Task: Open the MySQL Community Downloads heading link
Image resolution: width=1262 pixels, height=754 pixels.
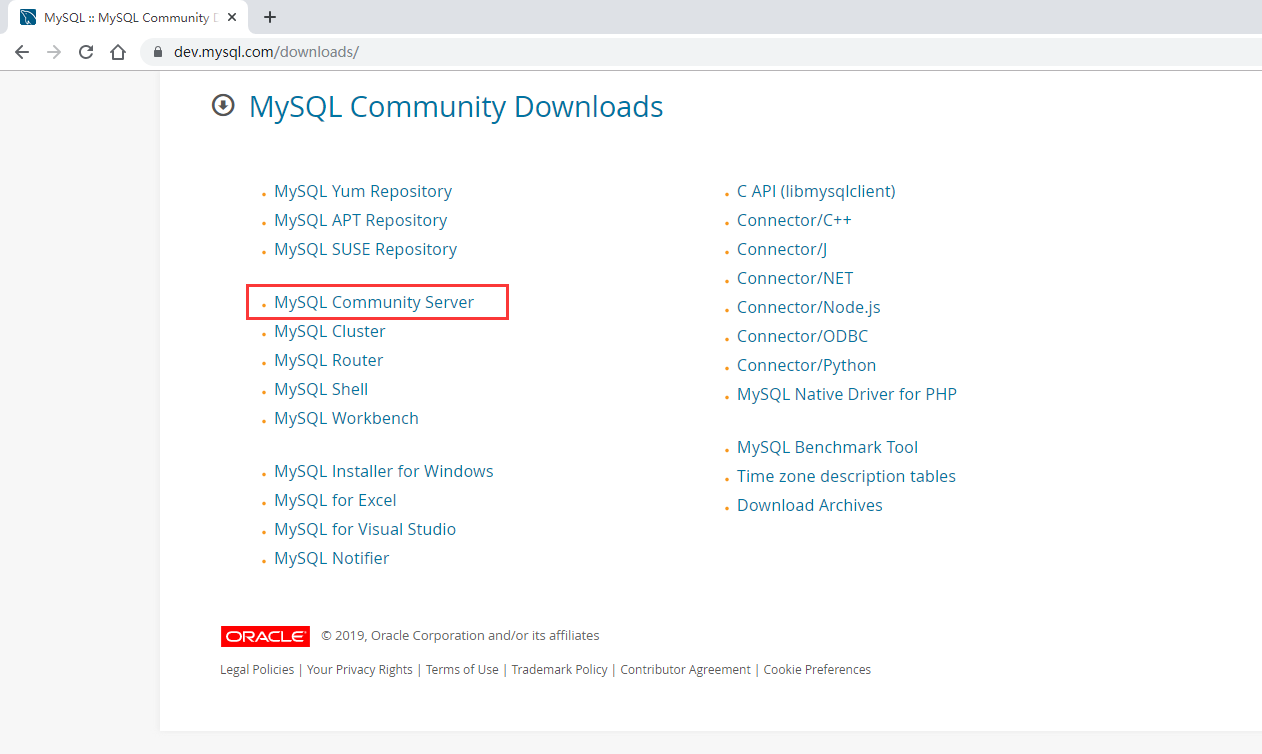Action: pyautogui.click(x=456, y=106)
